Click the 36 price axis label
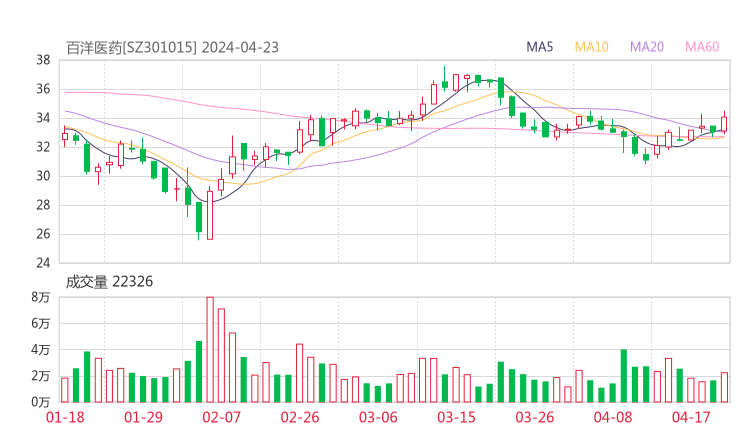 click(x=43, y=89)
